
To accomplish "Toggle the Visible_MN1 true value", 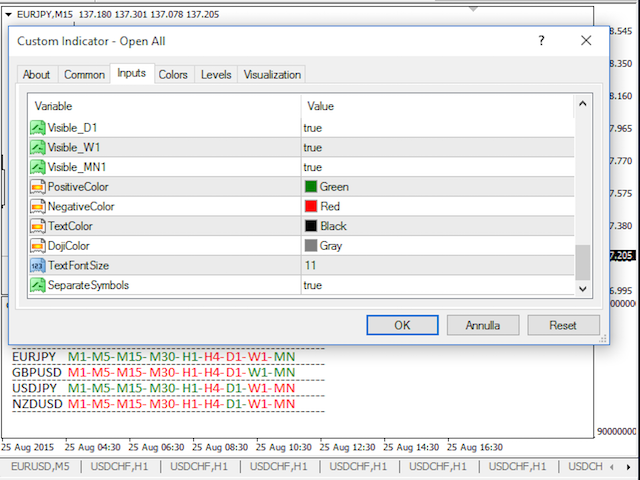I will click(313, 167).
